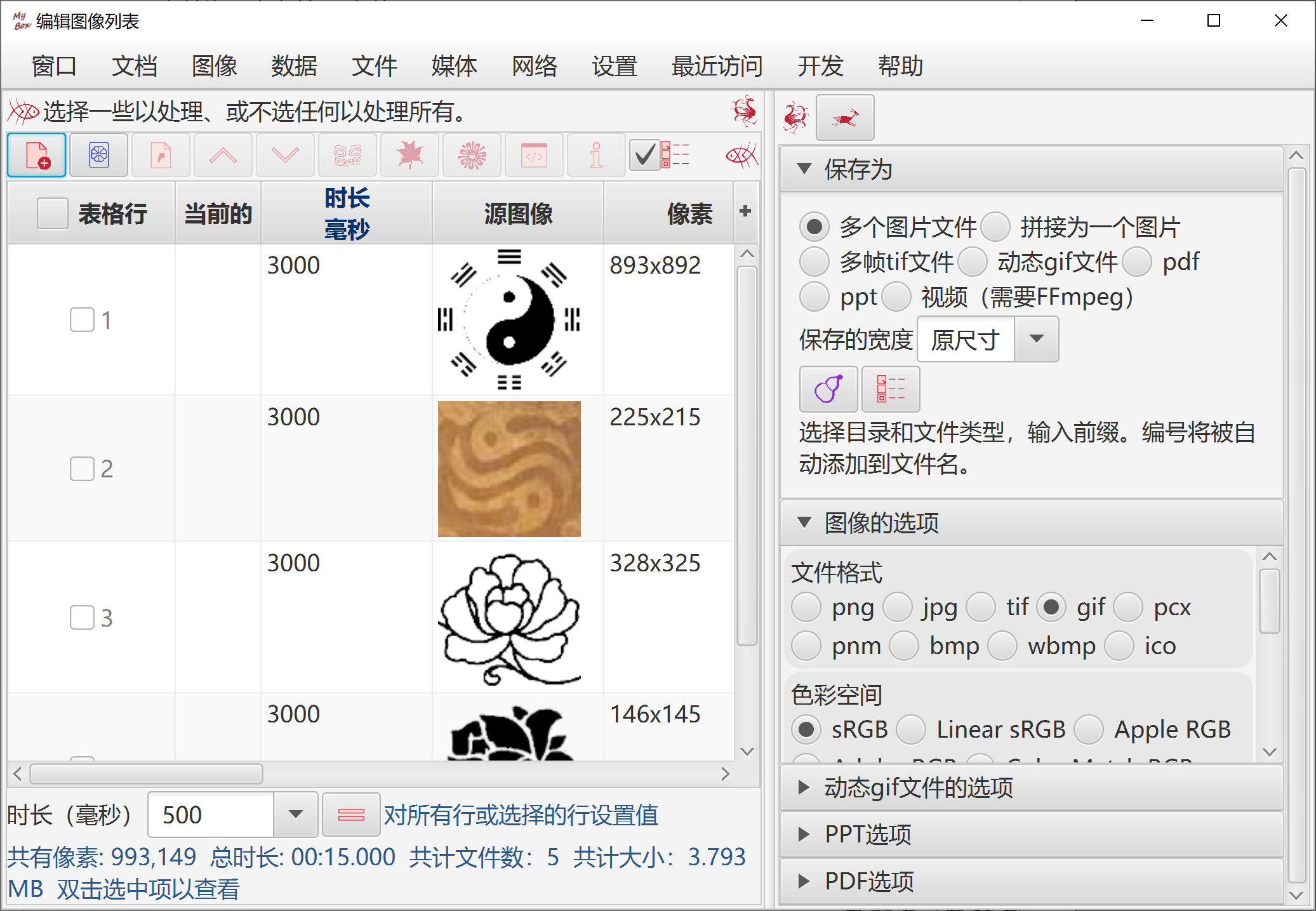Click the plus icon in table header corner
The height and width of the screenshot is (911, 1316).
[745, 211]
